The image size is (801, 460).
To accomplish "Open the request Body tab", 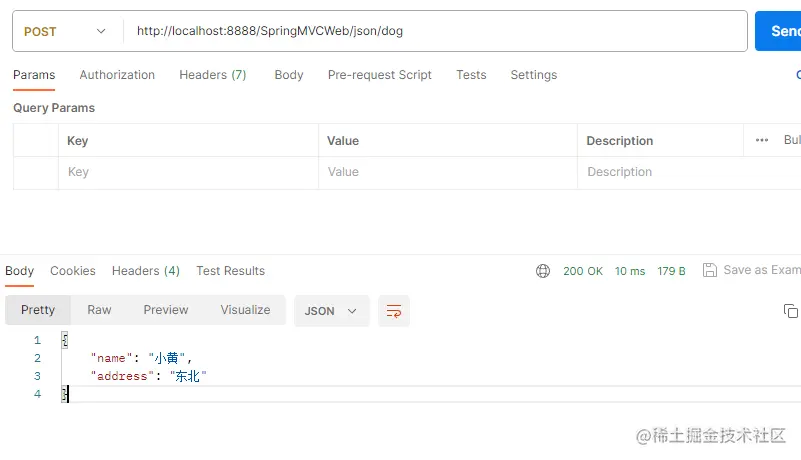I will click(289, 75).
